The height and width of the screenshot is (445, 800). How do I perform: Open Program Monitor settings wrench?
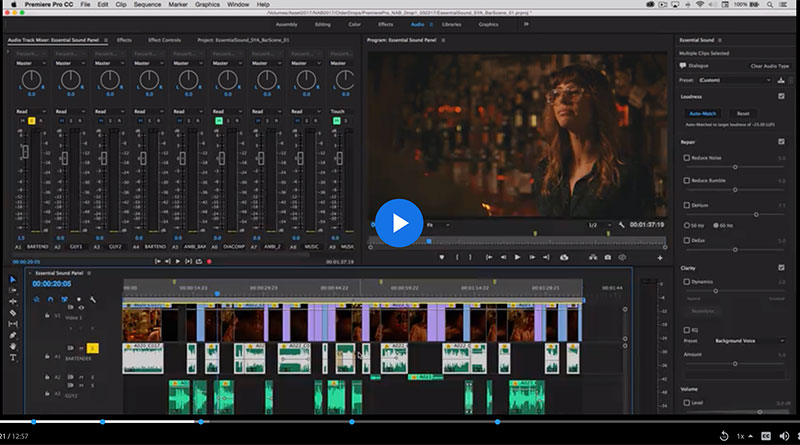pos(621,225)
